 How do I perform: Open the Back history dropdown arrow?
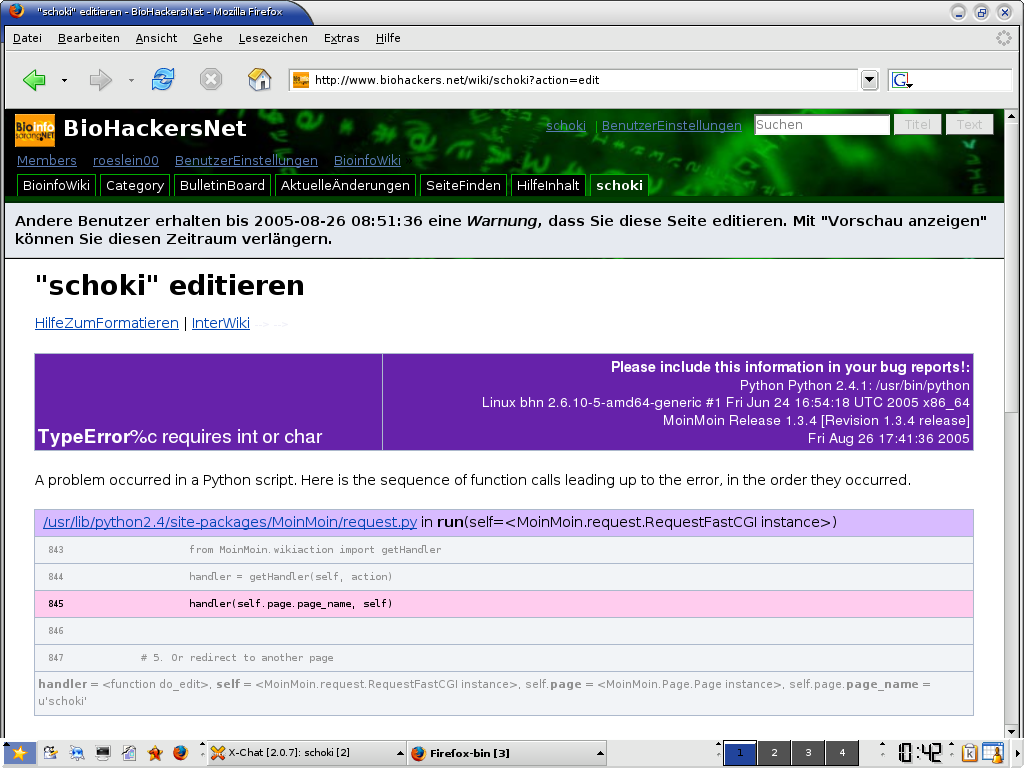tap(65, 80)
